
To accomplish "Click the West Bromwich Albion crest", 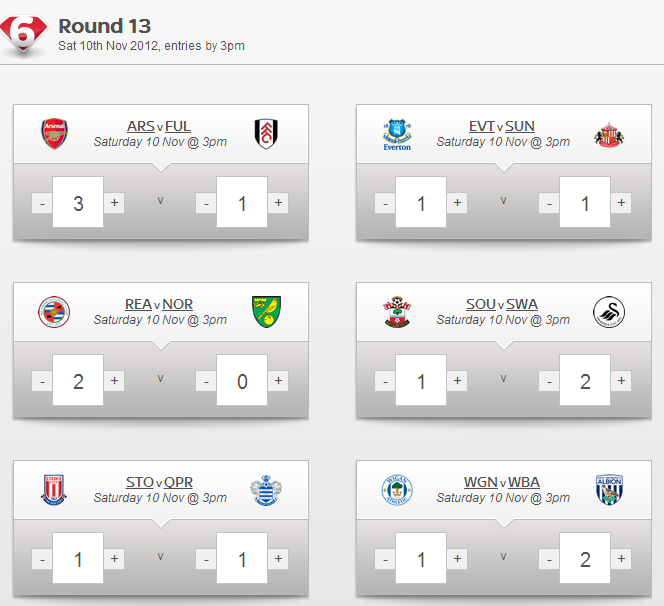I will (x=609, y=489).
